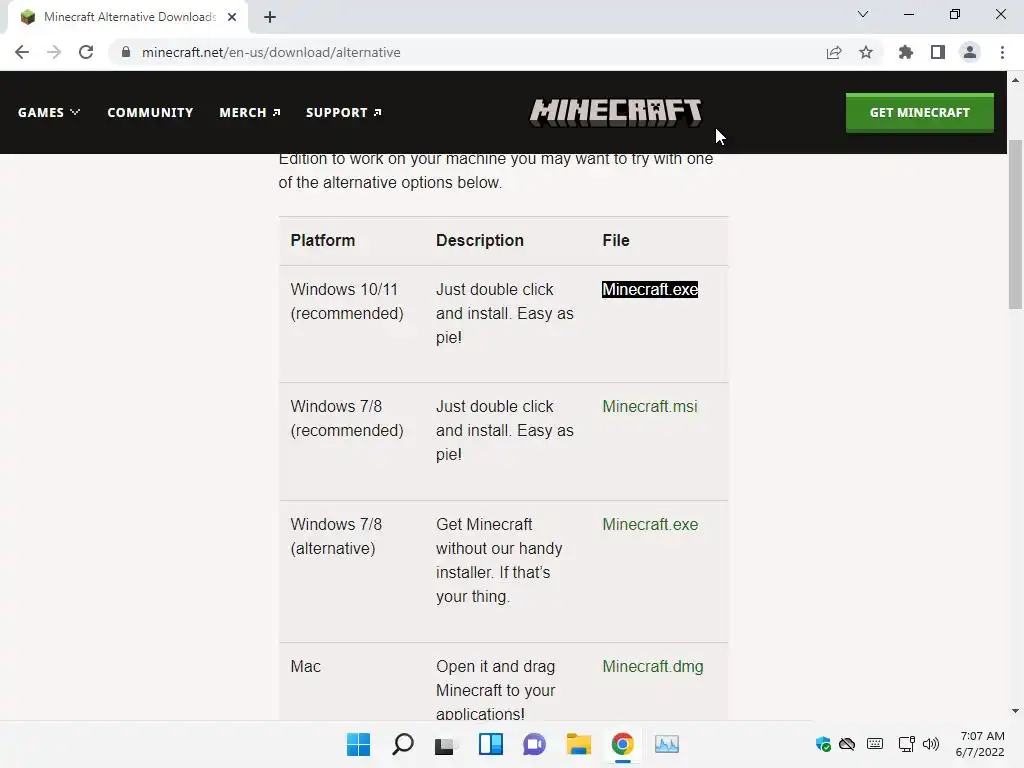The image size is (1024, 768).
Task: View site security lock info
Action: [126, 52]
